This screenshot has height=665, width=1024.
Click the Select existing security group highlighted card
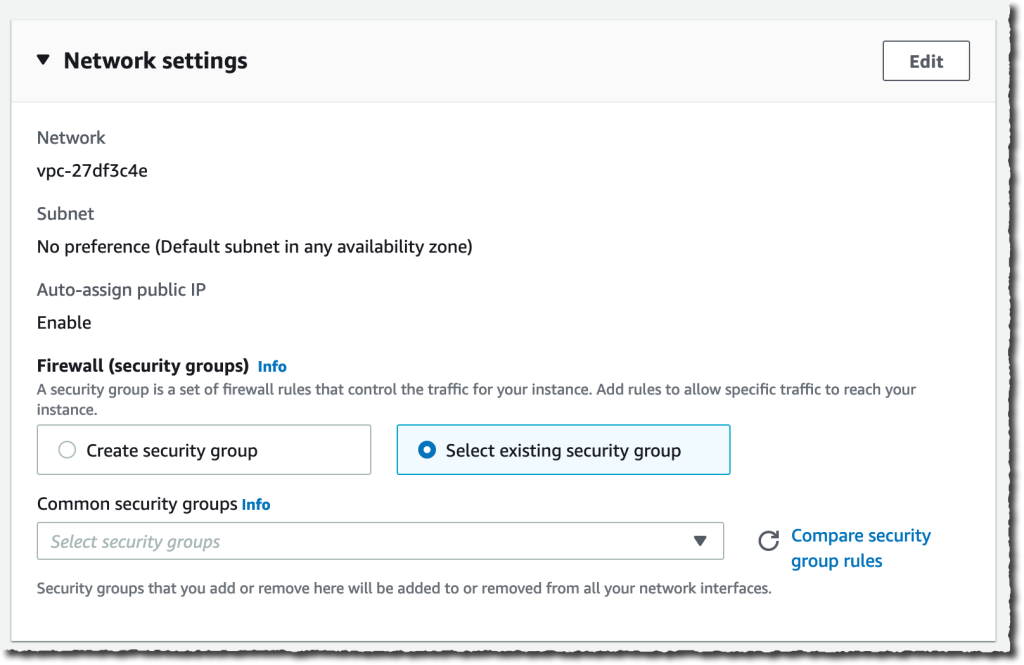tap(563, 450)
